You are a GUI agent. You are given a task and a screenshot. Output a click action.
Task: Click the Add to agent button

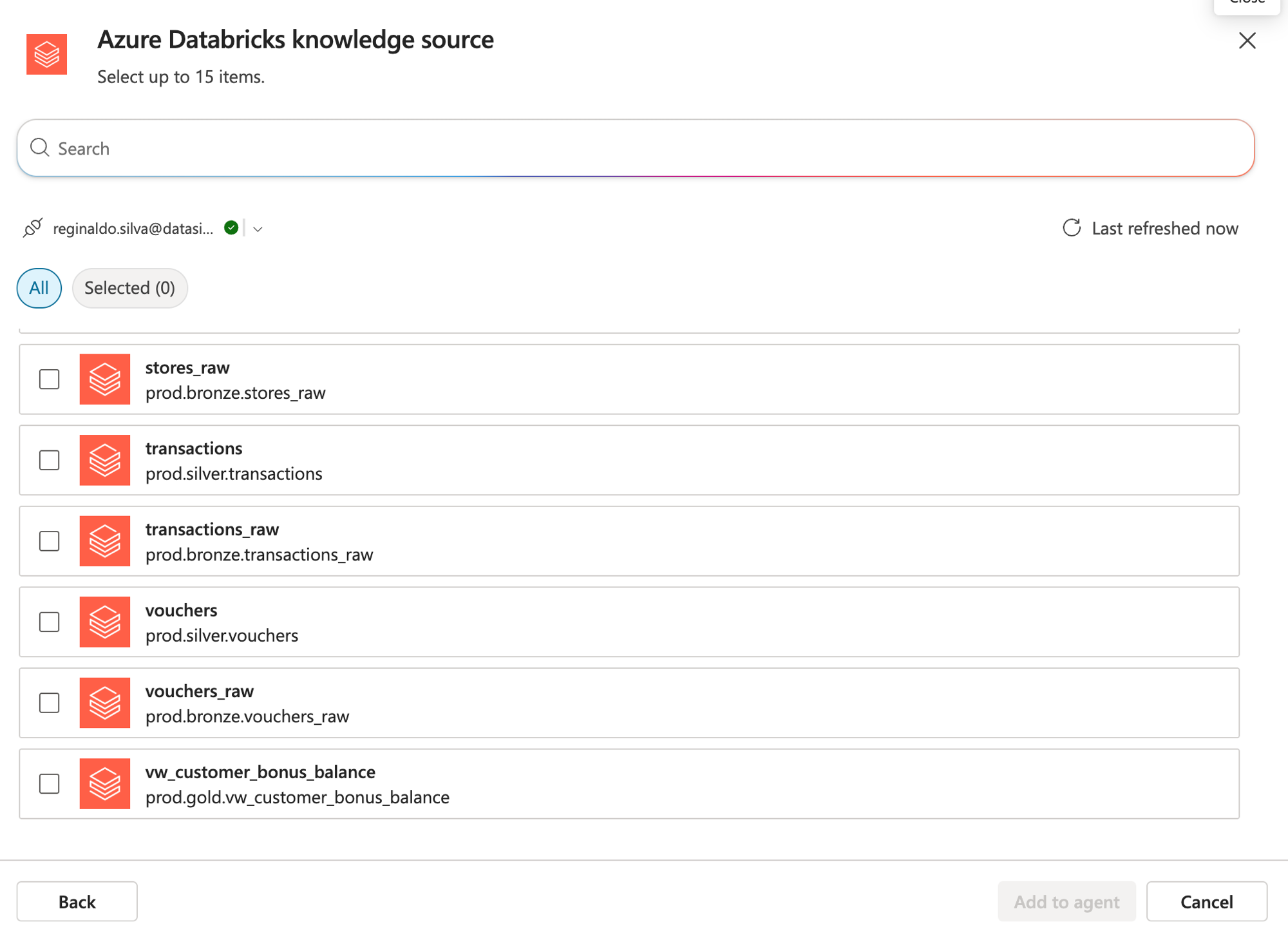pyautogui.click(x=1066, y=901)
